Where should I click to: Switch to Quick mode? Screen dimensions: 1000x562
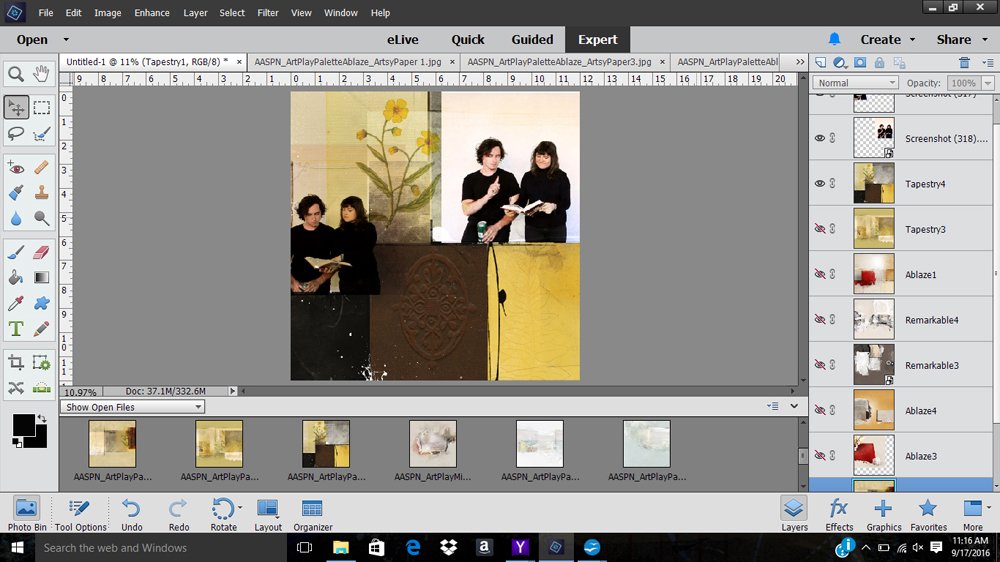point(467,40)
